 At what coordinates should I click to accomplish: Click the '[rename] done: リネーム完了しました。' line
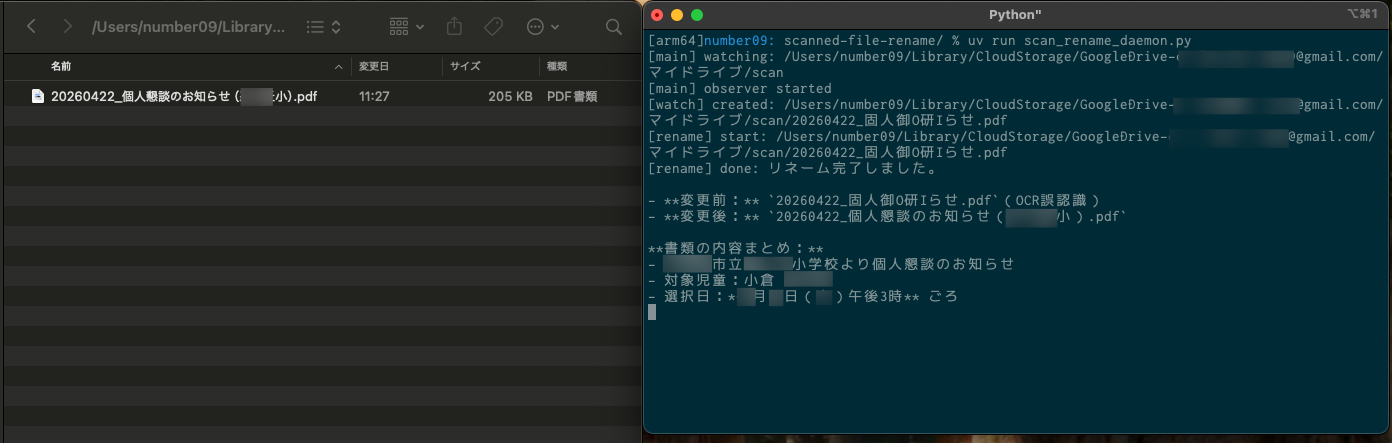click(x=795, y=168)
